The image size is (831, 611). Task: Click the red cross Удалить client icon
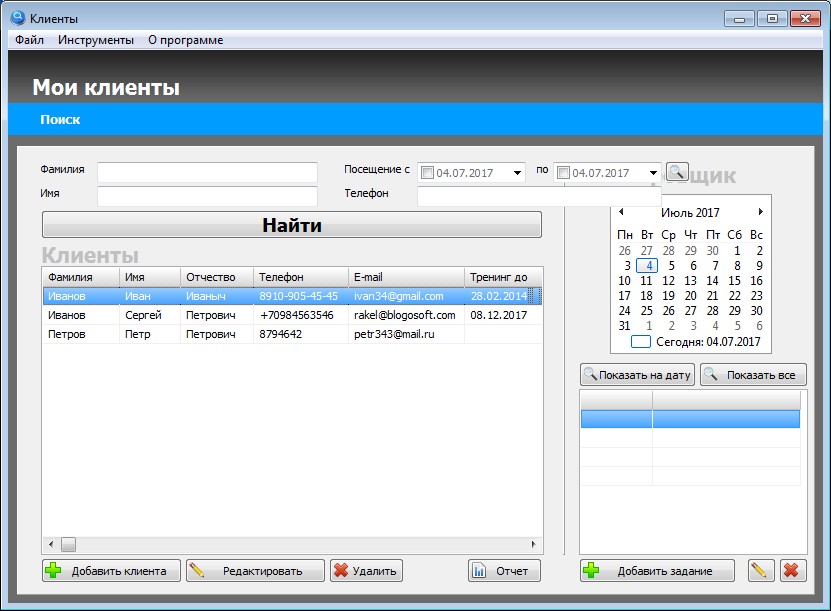coord(341,570)
